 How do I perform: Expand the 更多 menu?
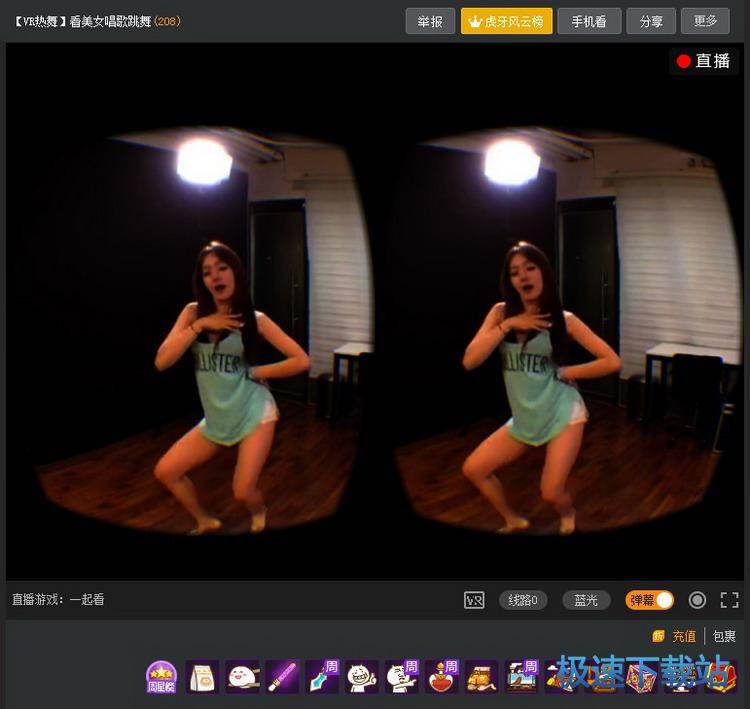[x=705, y=22]
